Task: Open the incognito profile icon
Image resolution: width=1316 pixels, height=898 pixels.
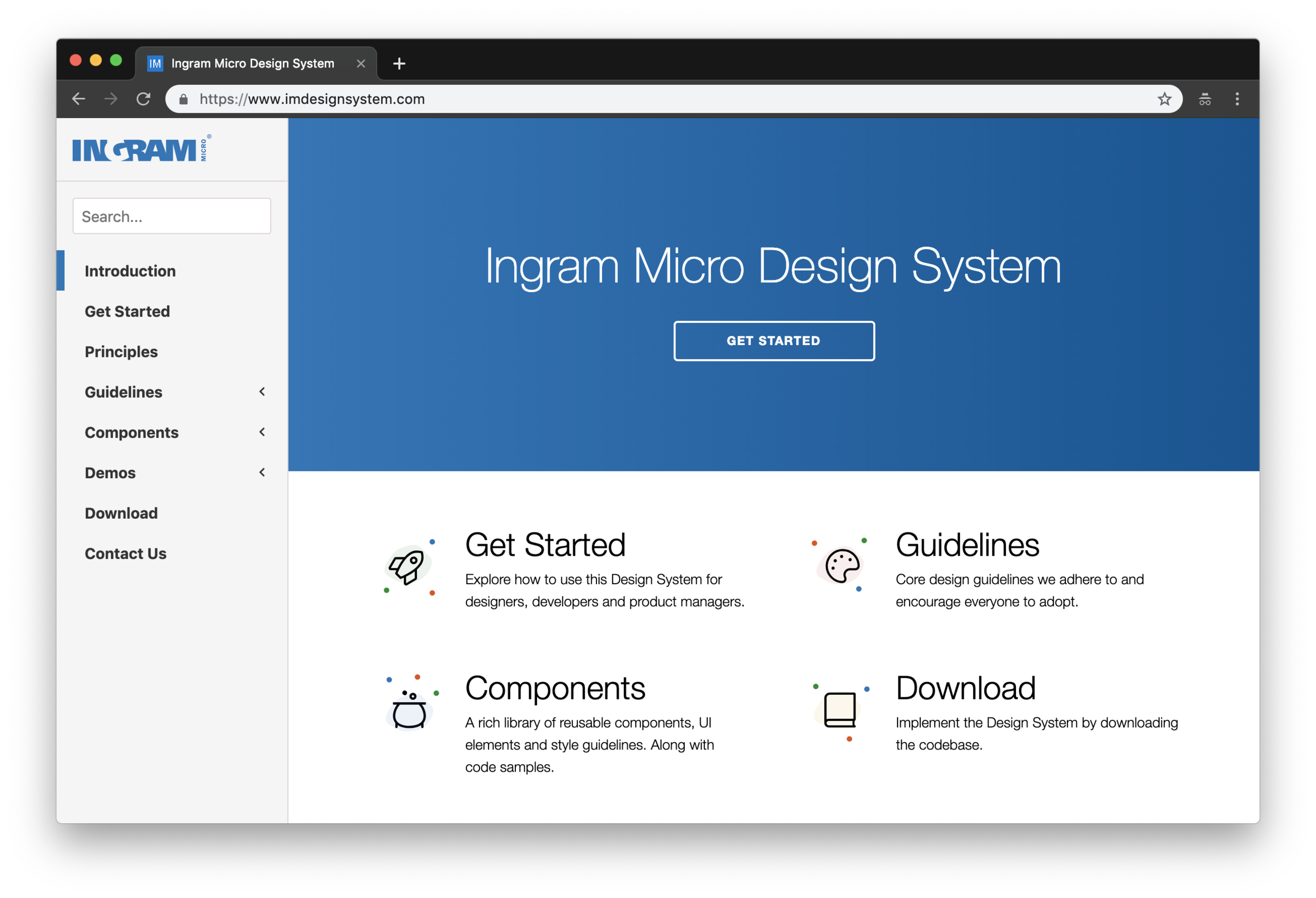Action: (x=1204, y=99)
